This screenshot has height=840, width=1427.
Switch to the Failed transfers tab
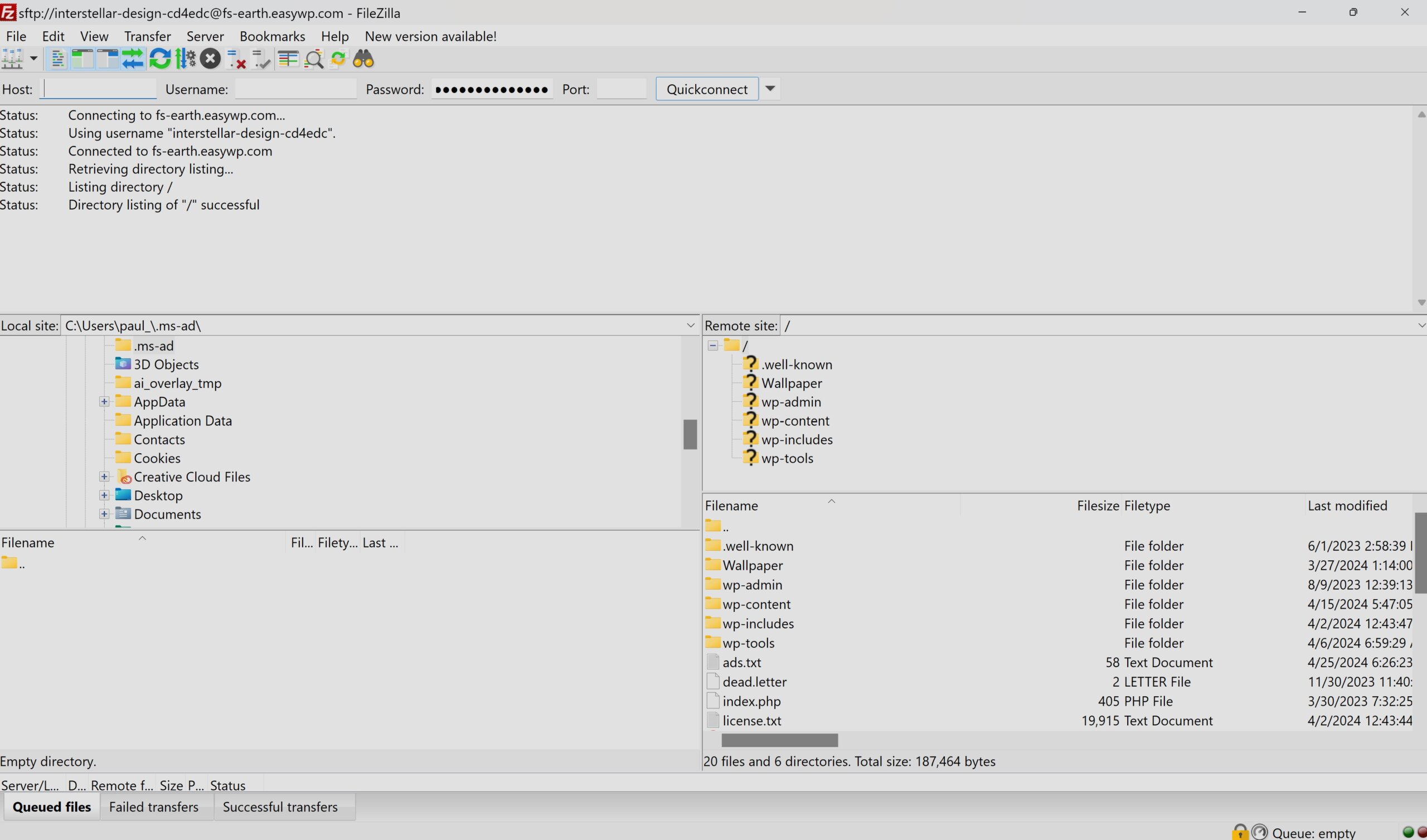tap(153, 807)
